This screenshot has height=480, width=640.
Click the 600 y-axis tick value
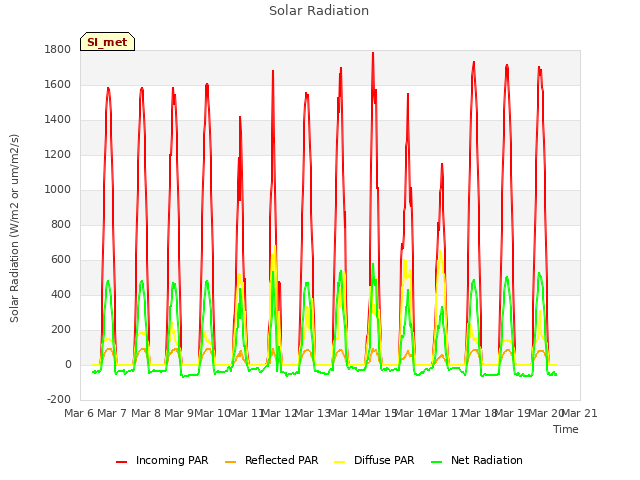click(61, 260)
